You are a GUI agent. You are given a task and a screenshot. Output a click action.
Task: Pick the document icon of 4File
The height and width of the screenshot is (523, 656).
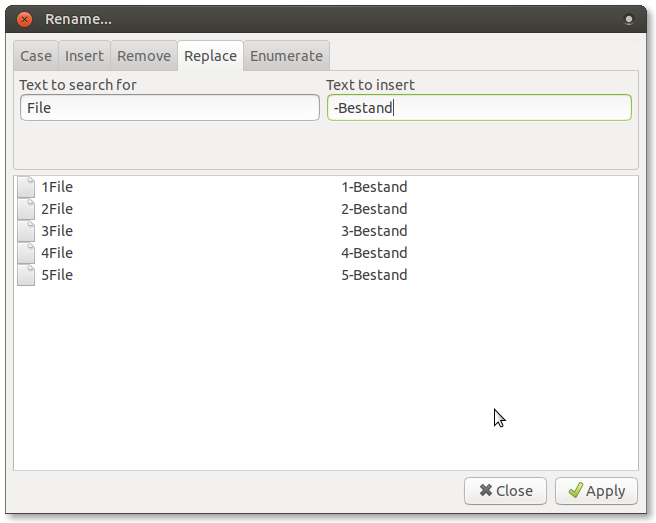27,253
